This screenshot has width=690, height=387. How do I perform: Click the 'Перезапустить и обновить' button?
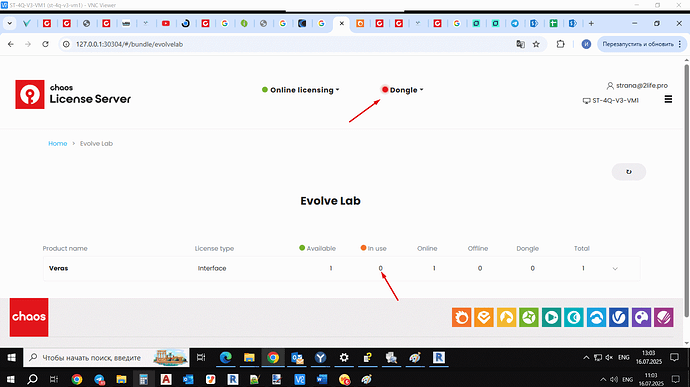638,44
